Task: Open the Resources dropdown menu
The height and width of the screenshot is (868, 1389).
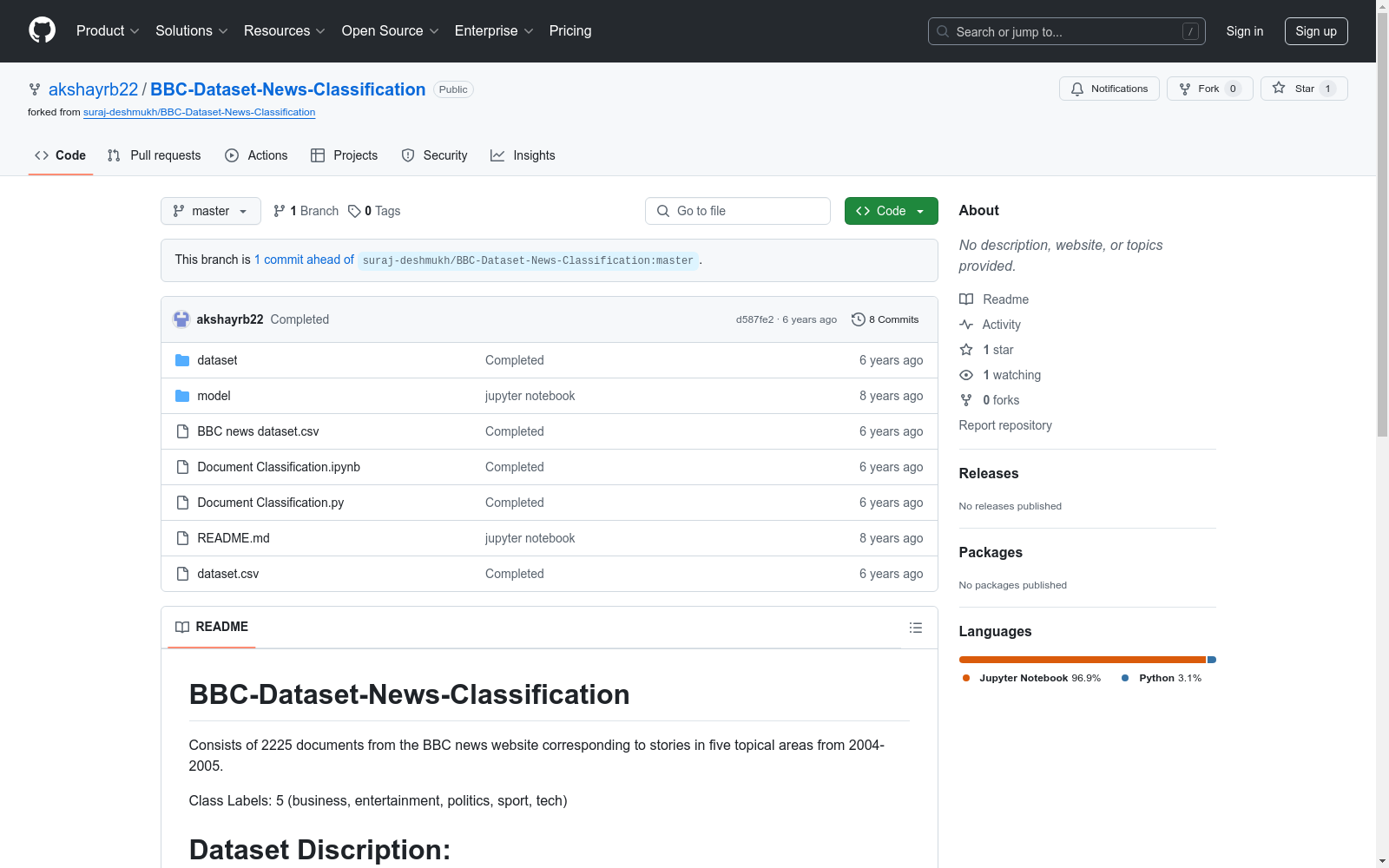Action: tap(285, 30)
